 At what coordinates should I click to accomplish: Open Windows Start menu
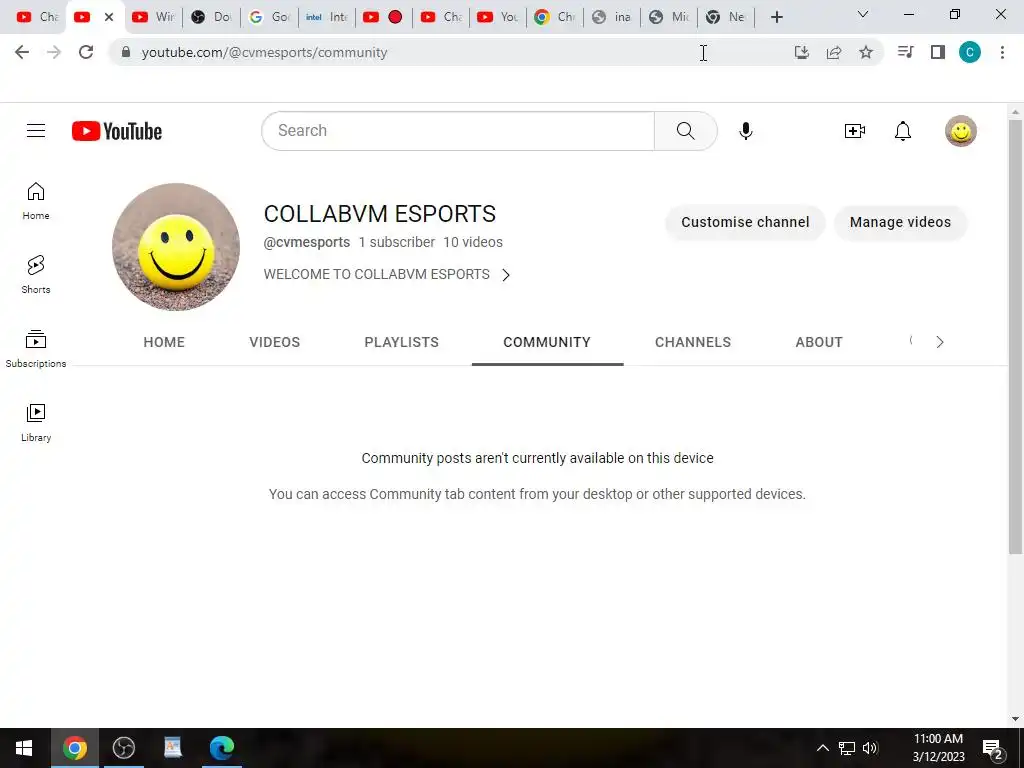click(x=24, y=748)
